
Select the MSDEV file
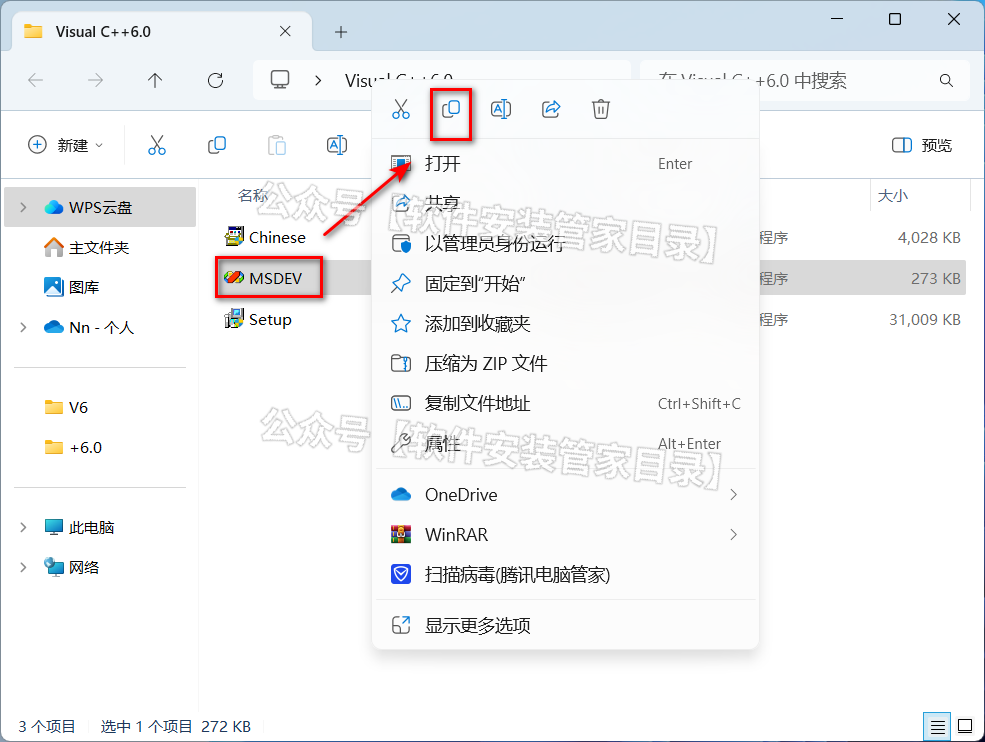tap(264, 278)
